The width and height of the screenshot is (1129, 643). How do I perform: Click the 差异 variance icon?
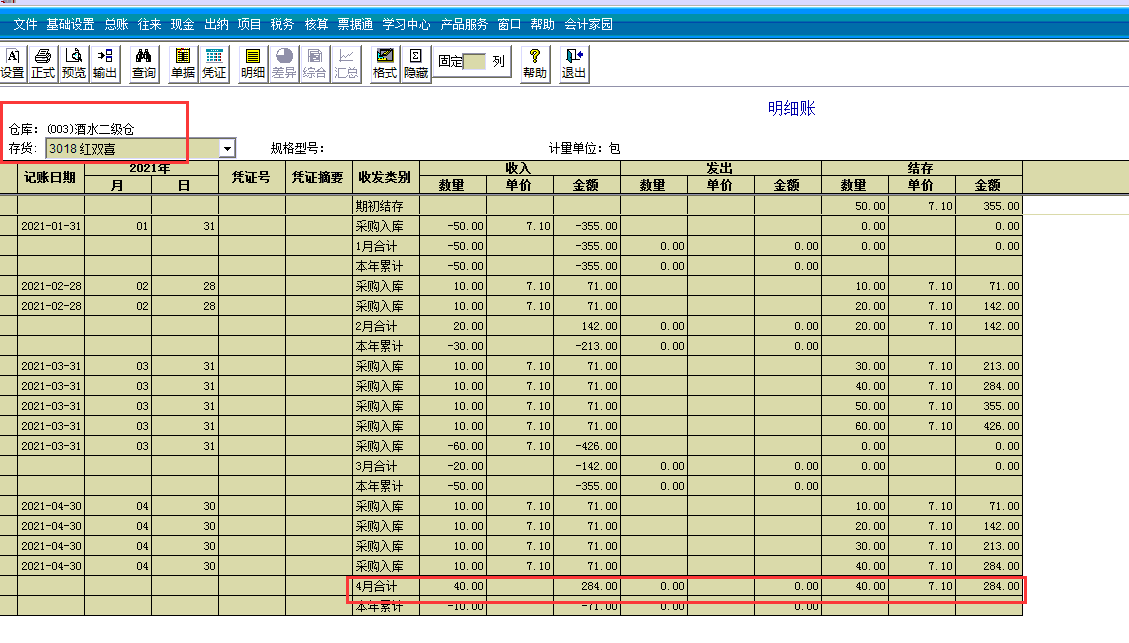[x=284, y=64]
